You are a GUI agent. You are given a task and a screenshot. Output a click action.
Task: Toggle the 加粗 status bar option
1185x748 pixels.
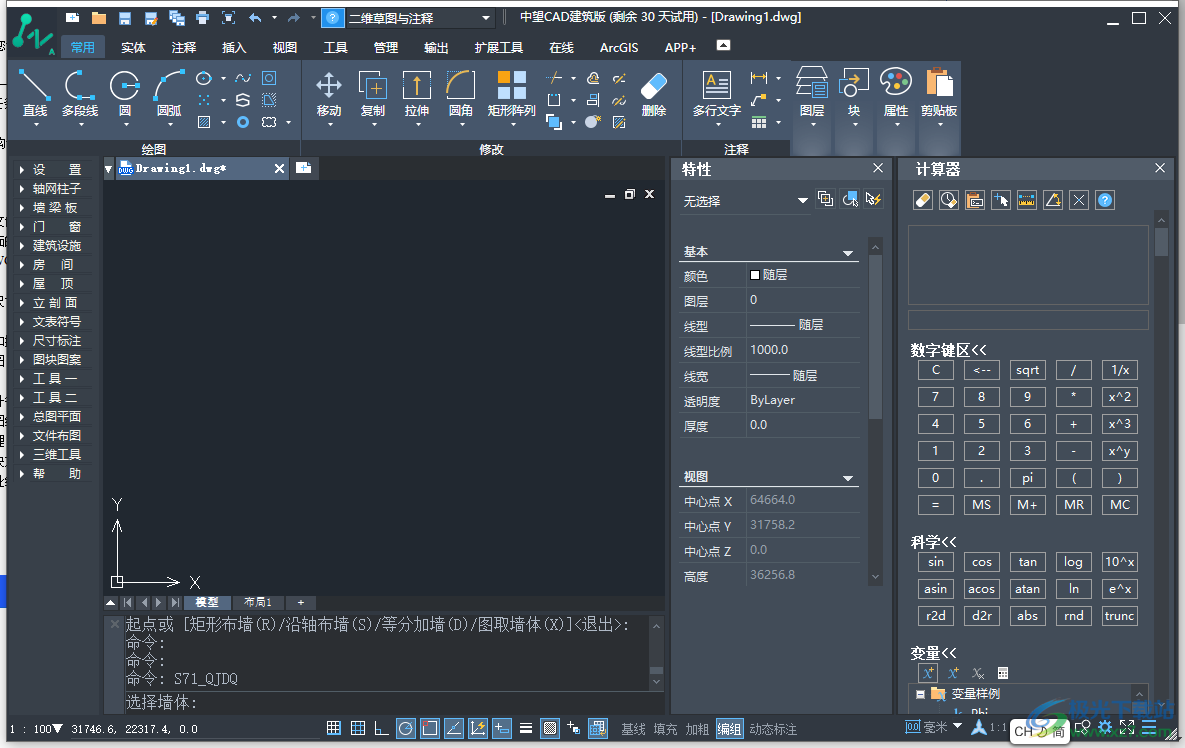click(697, 729)
